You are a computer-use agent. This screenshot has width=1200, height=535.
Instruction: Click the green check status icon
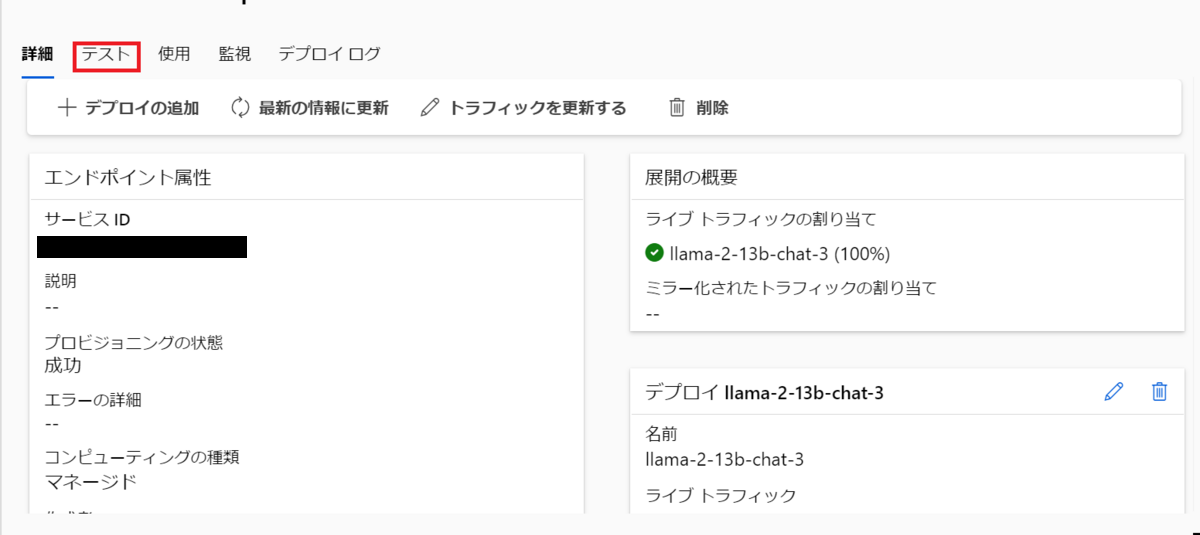(655, 253)
